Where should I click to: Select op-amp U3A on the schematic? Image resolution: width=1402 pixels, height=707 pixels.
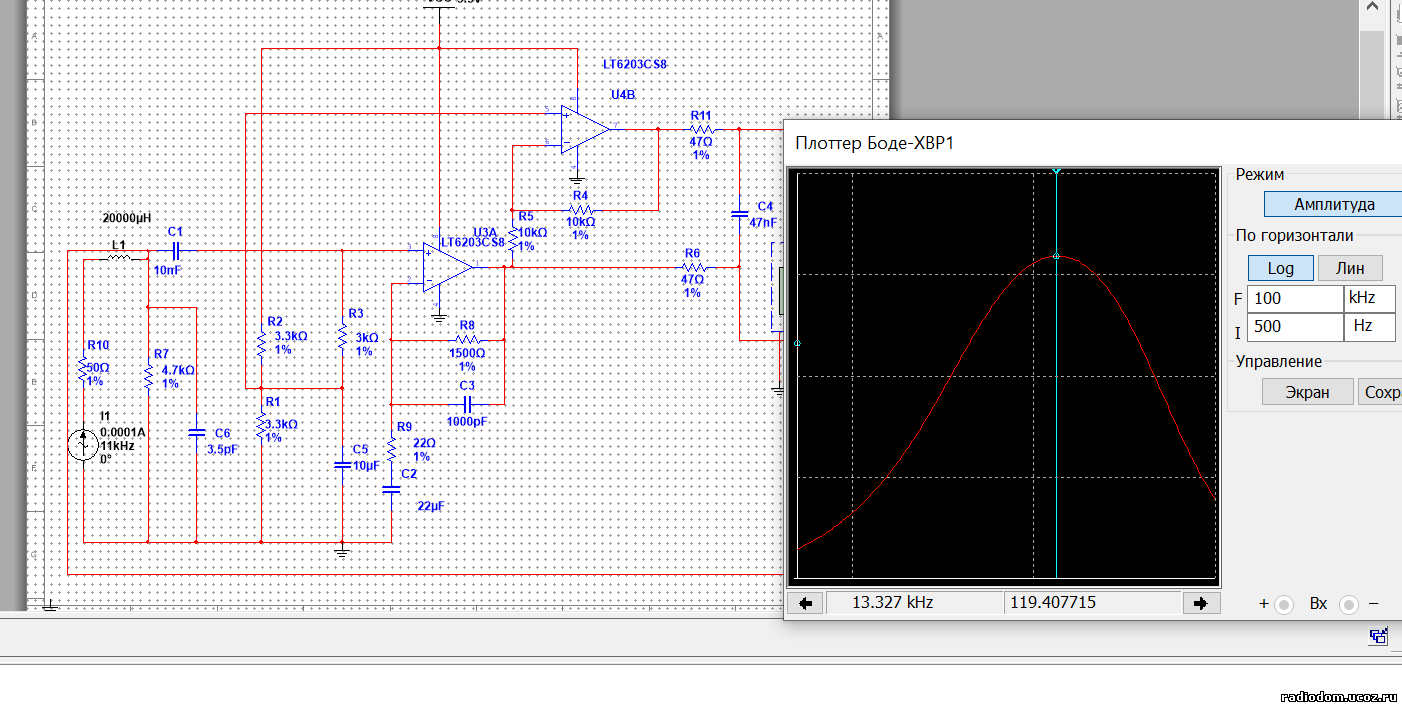click(x=447, y=268)
